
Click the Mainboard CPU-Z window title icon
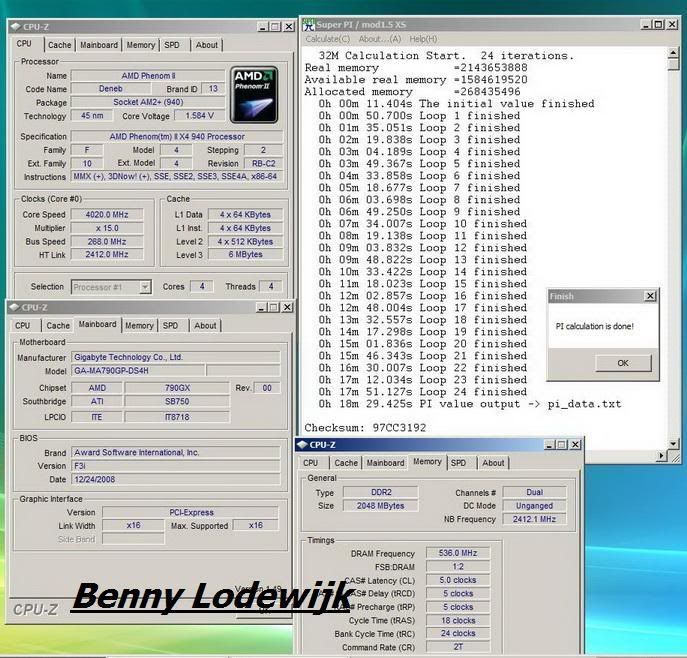pos(14,307)
